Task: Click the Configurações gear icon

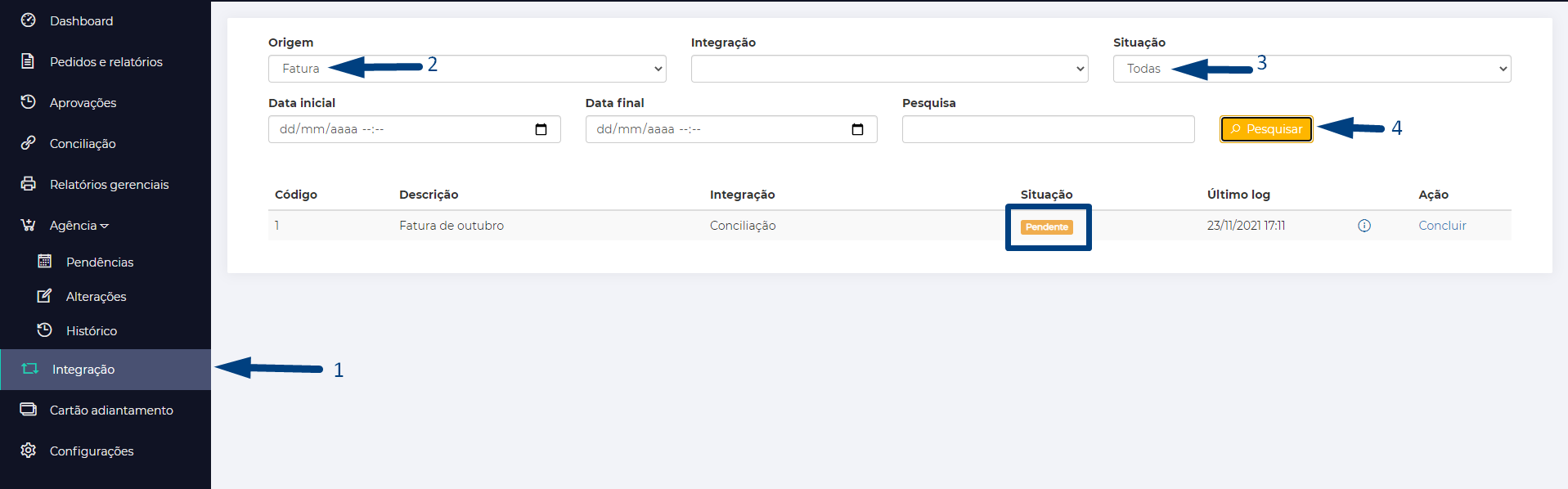Action: [x=28, y=451]
